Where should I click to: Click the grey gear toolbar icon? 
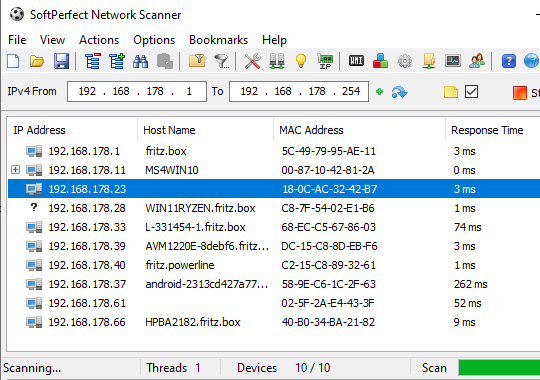[x=405, y=61]
